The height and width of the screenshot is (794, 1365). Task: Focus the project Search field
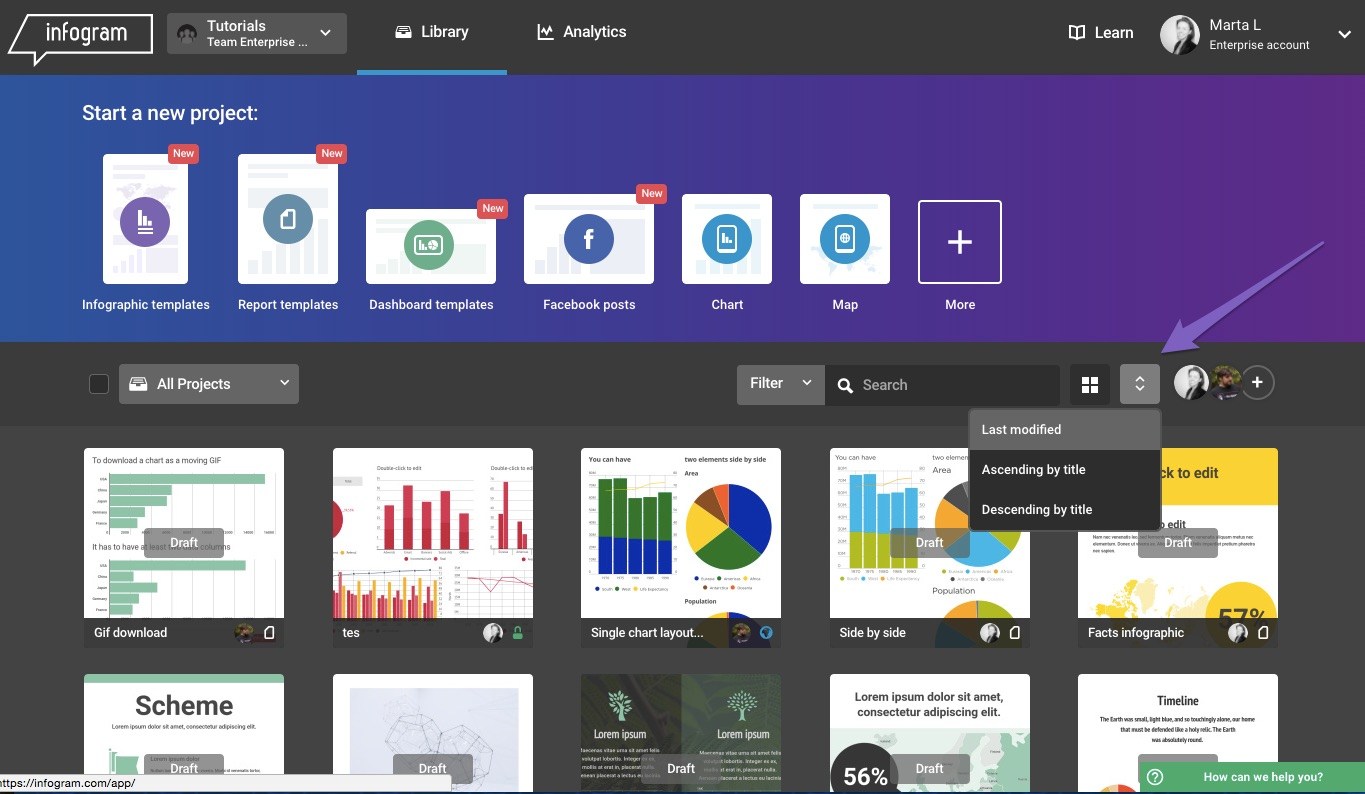tap(955, 385)
